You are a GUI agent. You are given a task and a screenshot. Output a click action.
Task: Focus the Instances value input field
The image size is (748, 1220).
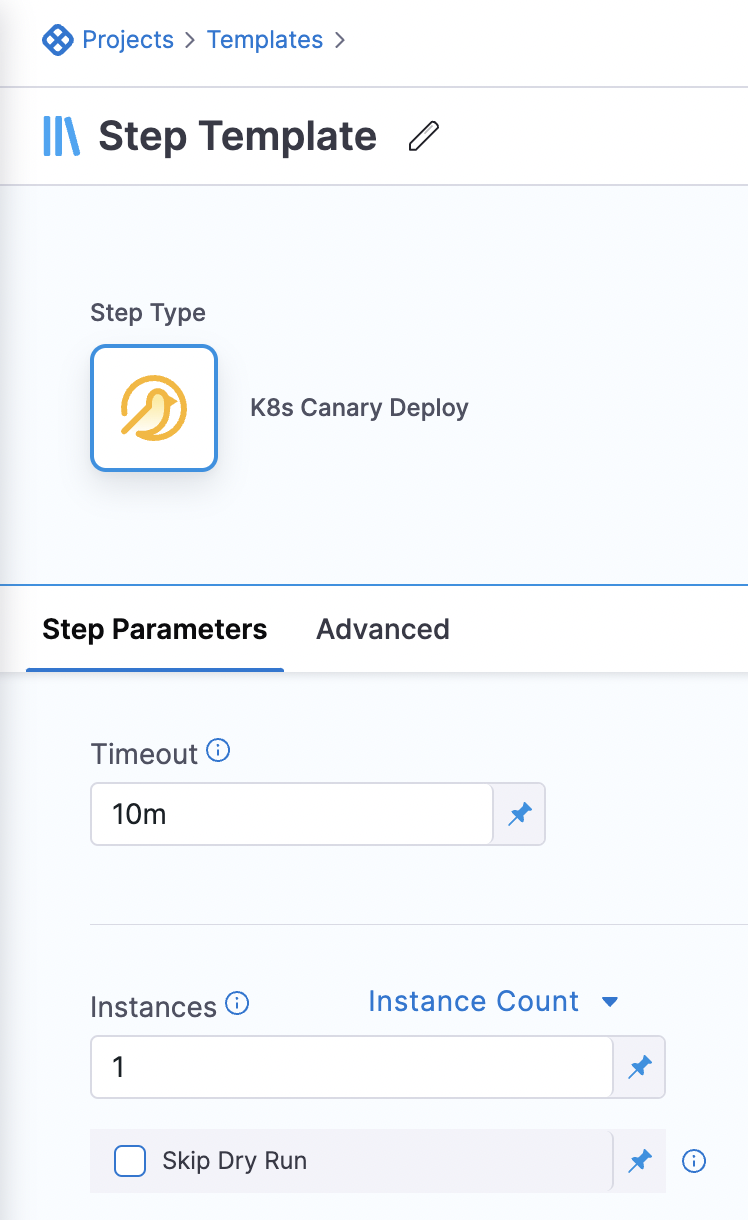click(x=351, y=1067)
